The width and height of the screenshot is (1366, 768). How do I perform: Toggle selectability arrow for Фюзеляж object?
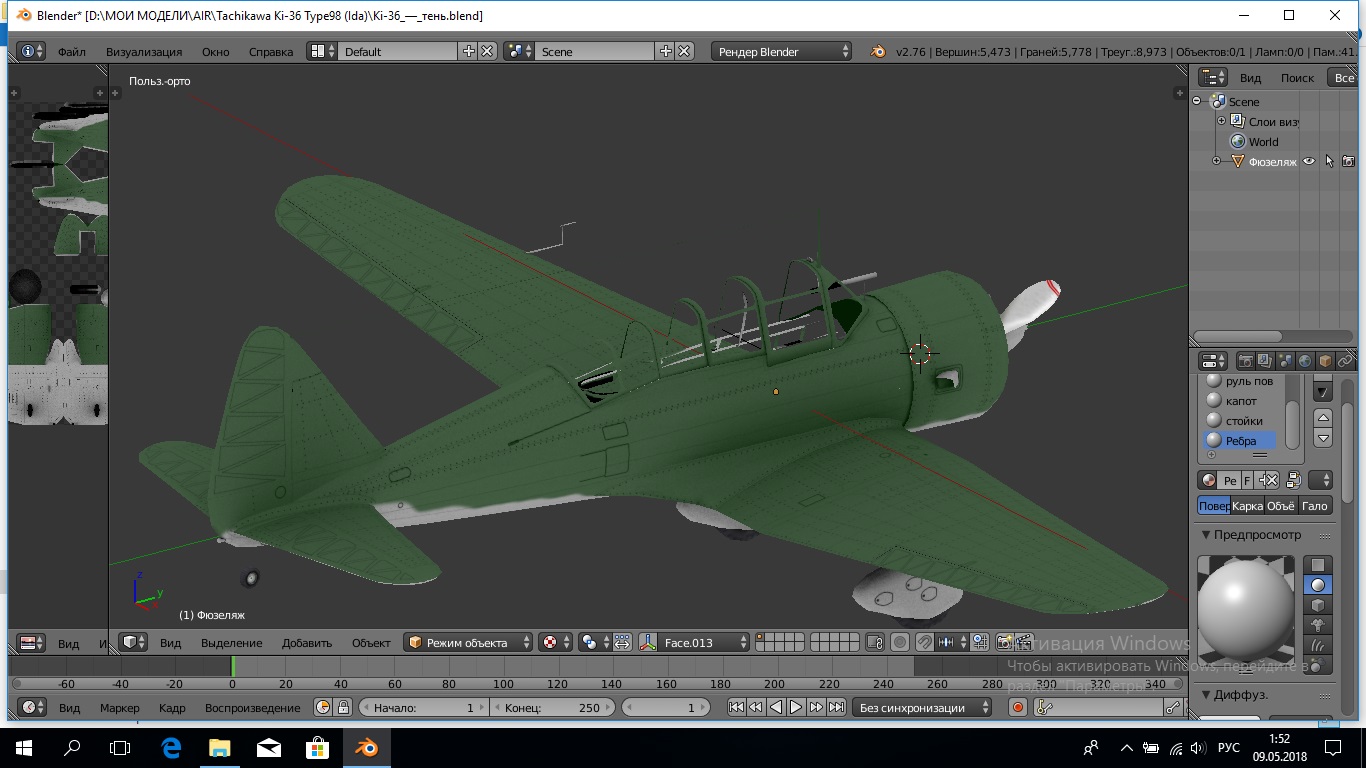pos(1329,161)
